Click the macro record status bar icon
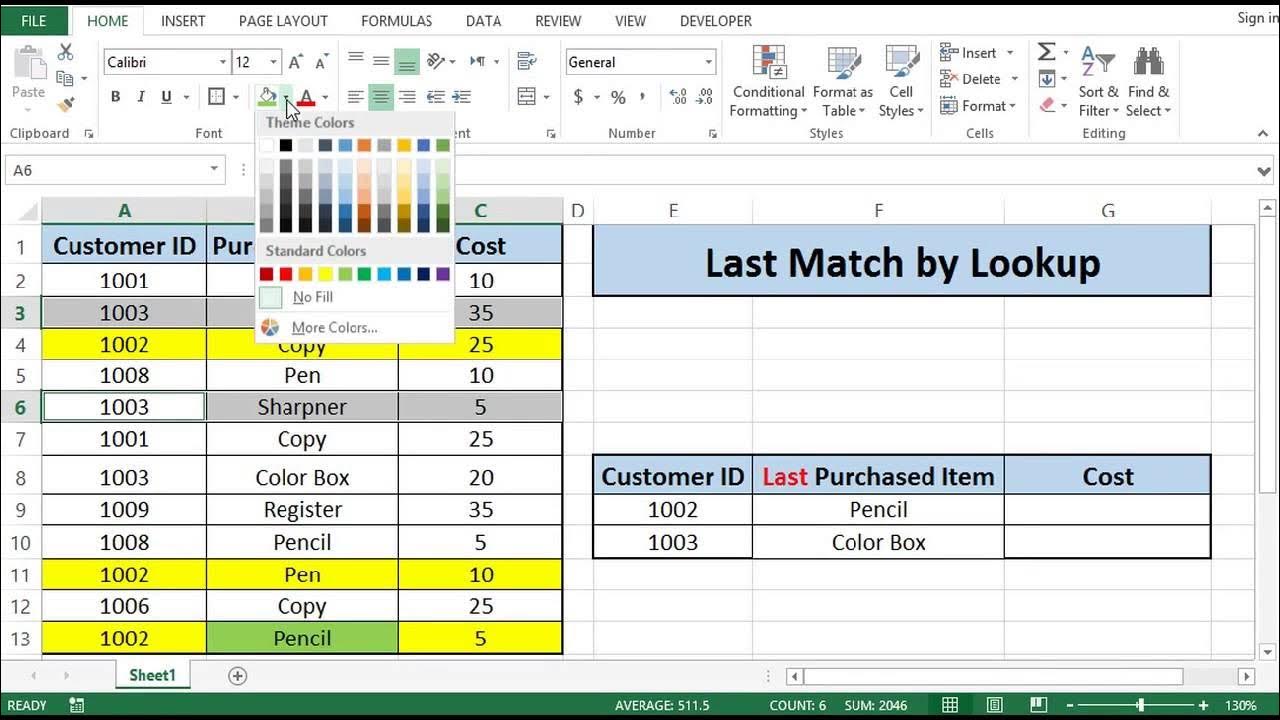 pos(77,705)
